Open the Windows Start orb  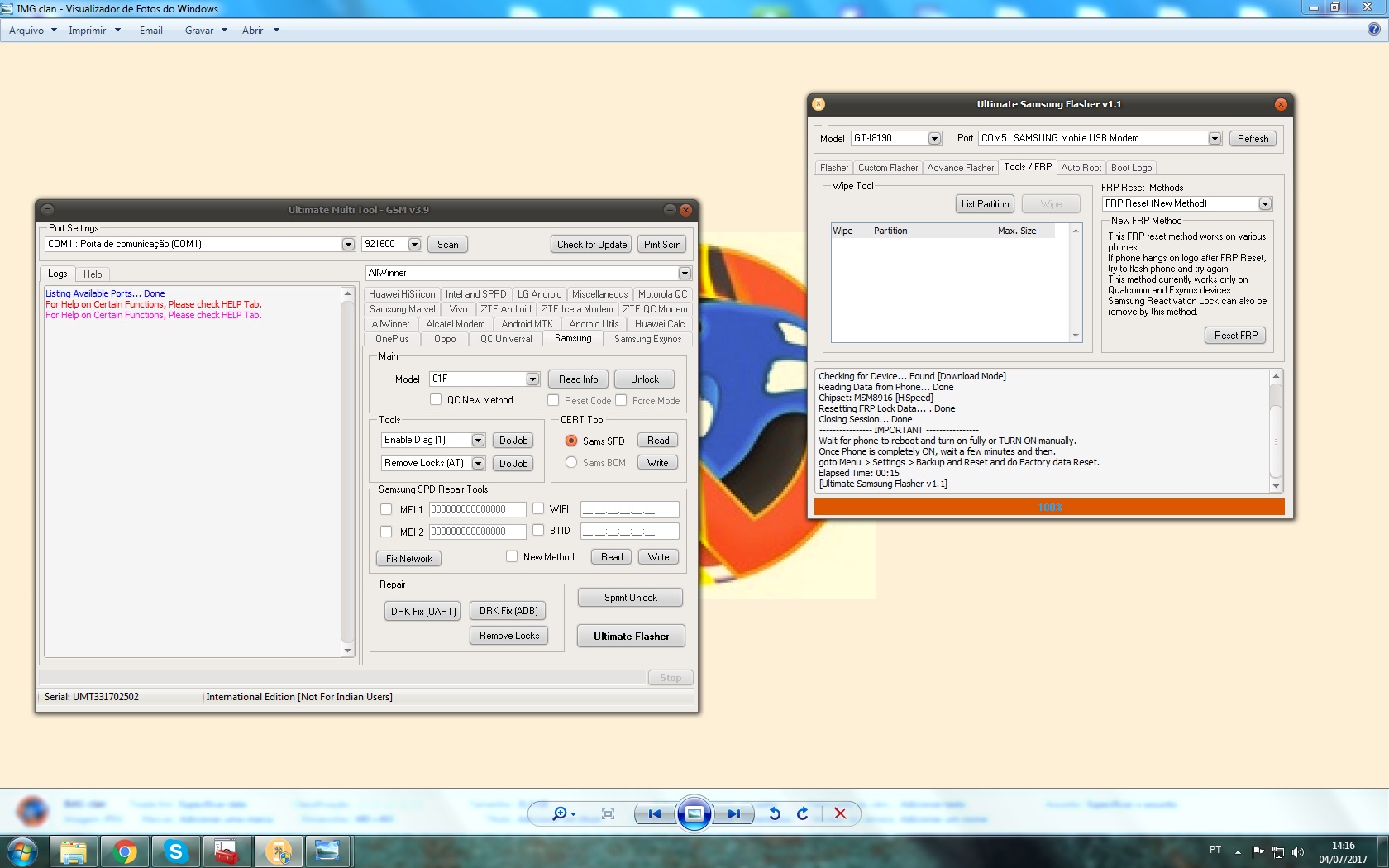pyautogui.click(x=22, y=851)
